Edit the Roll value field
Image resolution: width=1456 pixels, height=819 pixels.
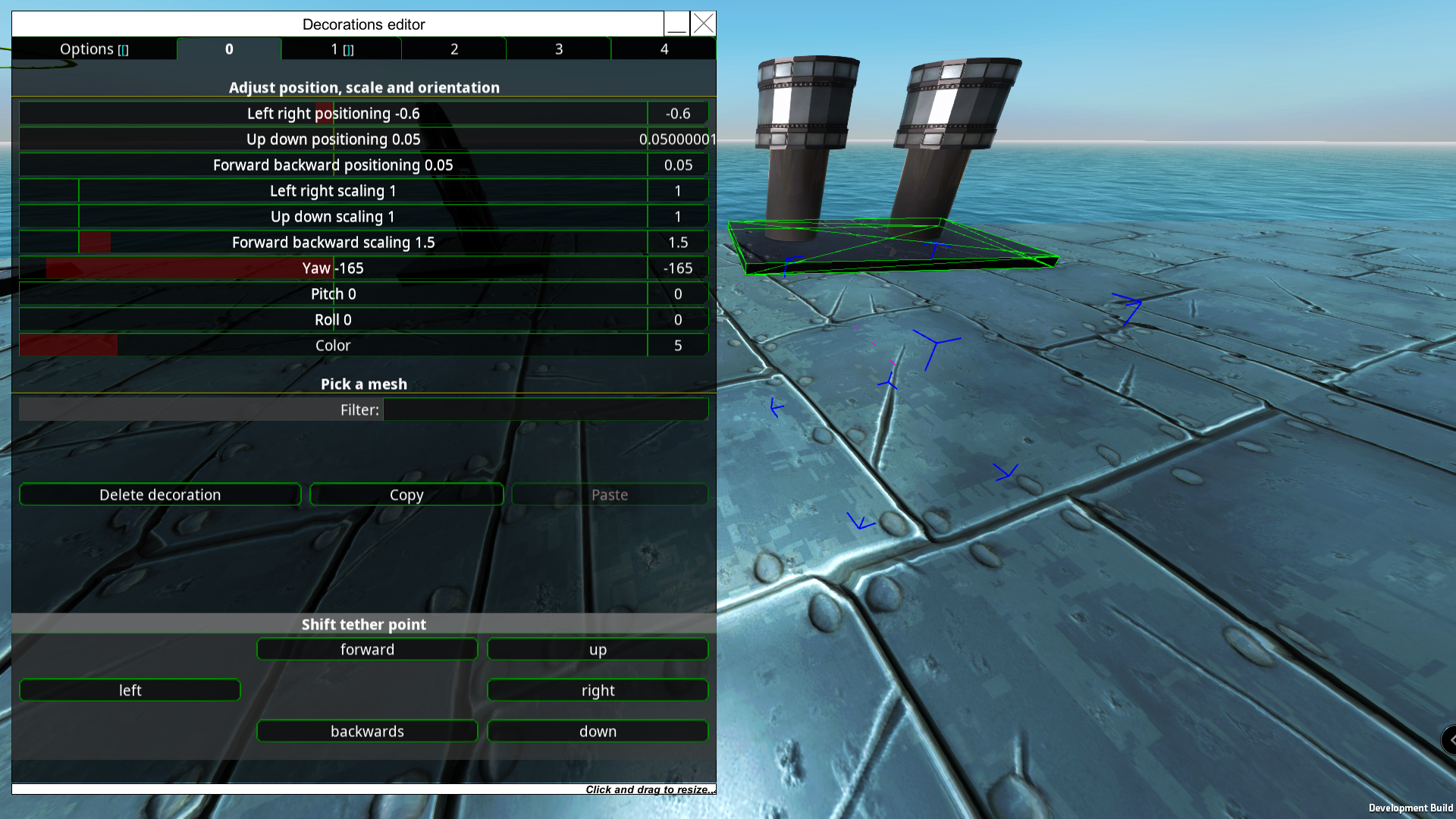point(678,320)
